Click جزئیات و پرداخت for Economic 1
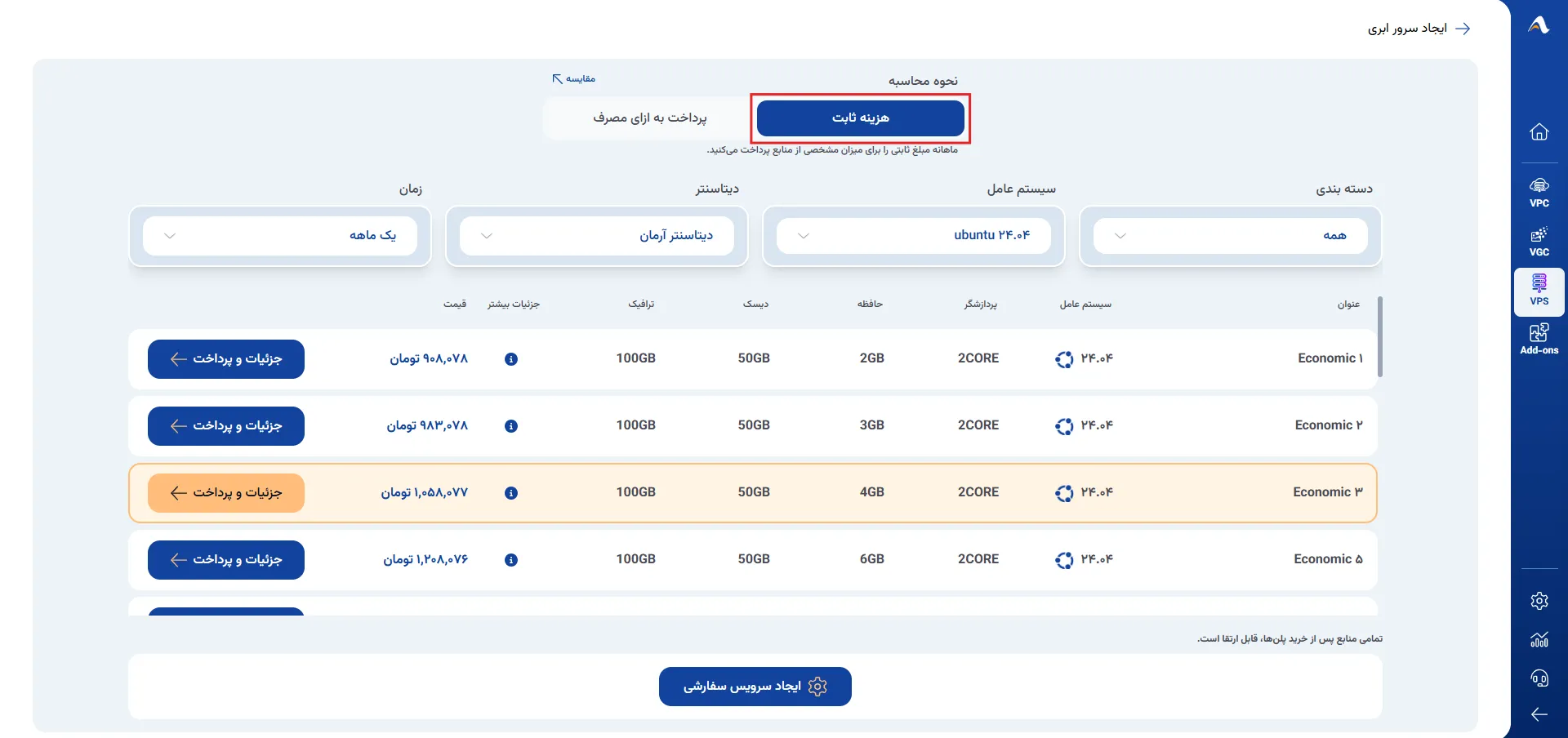This screenshot has height=738, width=1568. tap(226, 359)
